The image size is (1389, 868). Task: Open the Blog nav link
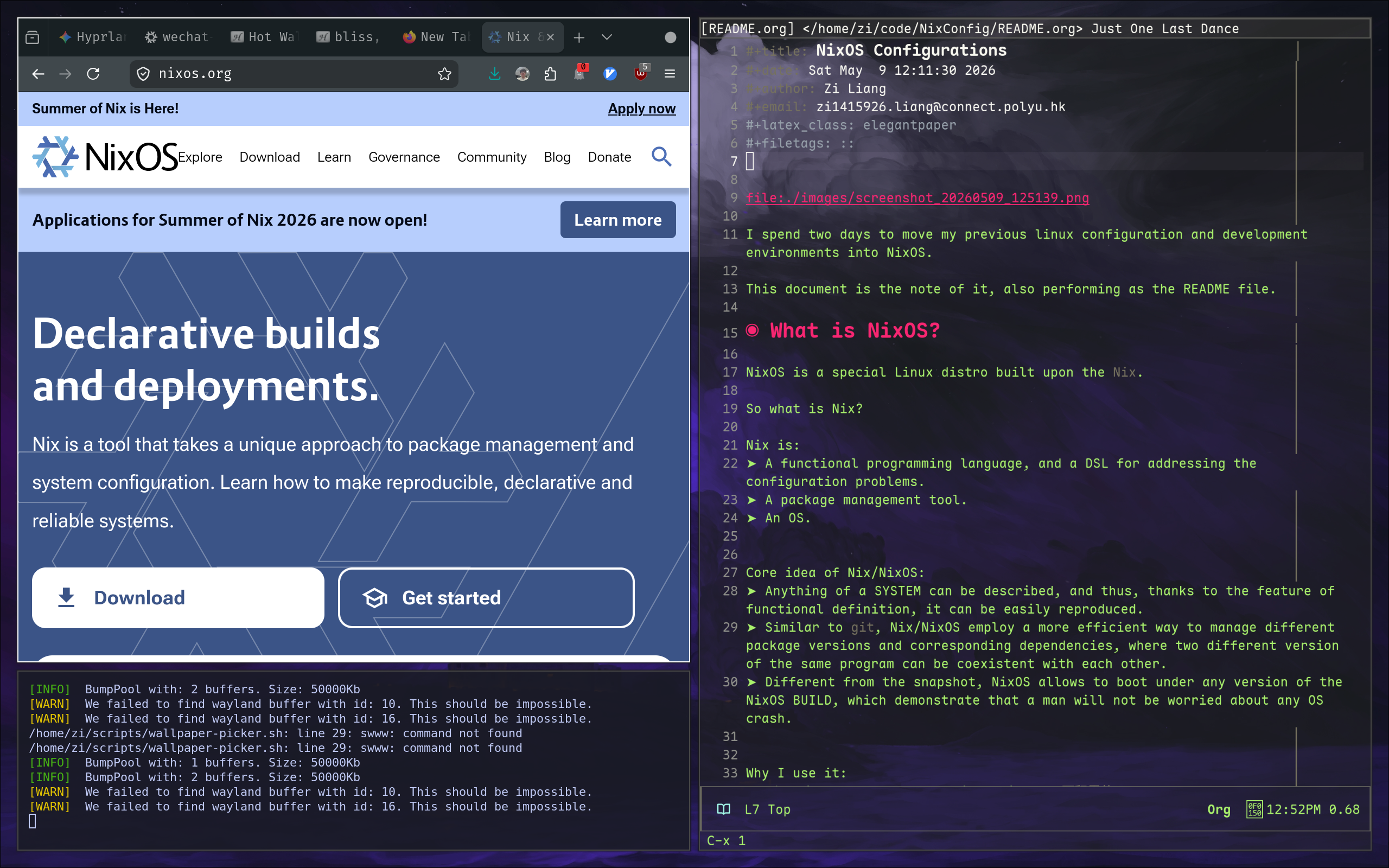click(557, 157)
